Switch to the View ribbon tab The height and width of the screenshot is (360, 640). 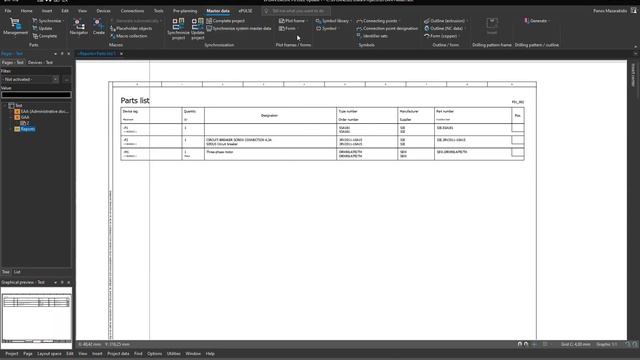[x=82, y=11]
